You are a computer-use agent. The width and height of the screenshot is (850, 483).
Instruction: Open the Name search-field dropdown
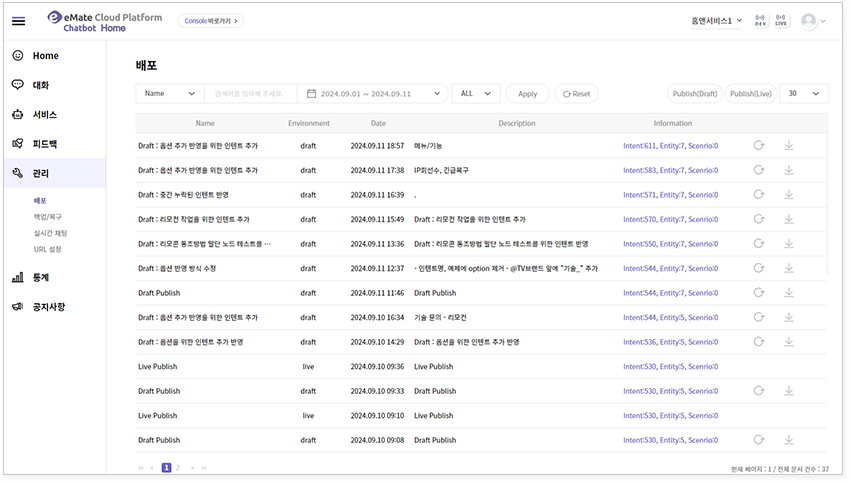pyautogui.click(x=170, y=93)
